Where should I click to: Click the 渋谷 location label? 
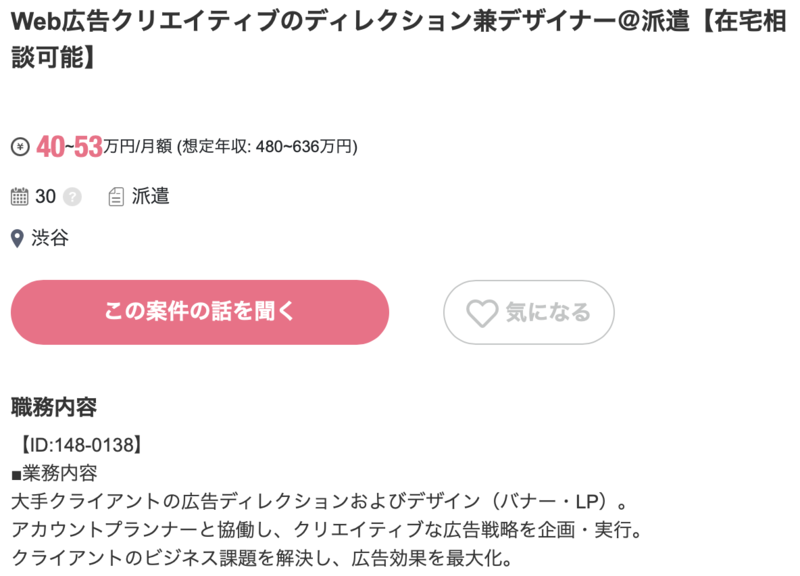pos(50,239)
